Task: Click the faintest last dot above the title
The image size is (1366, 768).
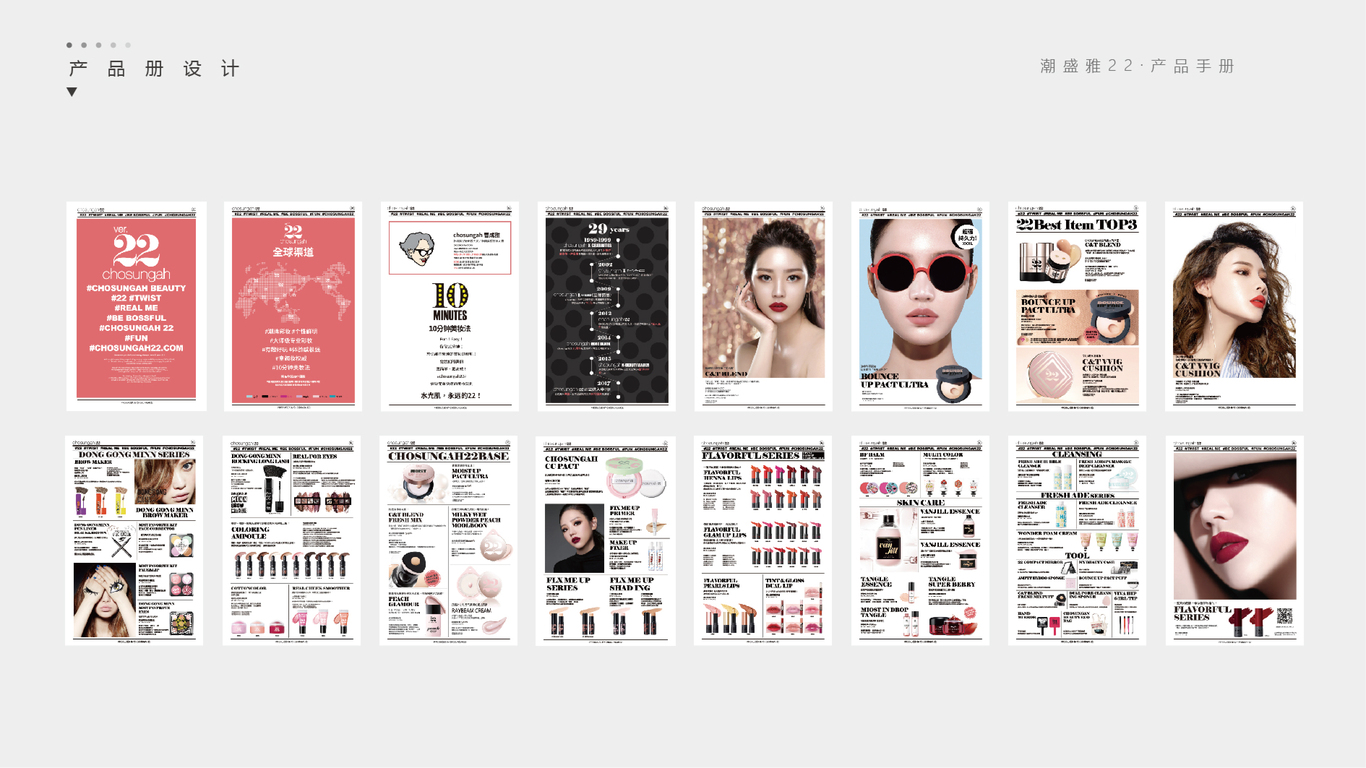Action: tap(128, 45)
